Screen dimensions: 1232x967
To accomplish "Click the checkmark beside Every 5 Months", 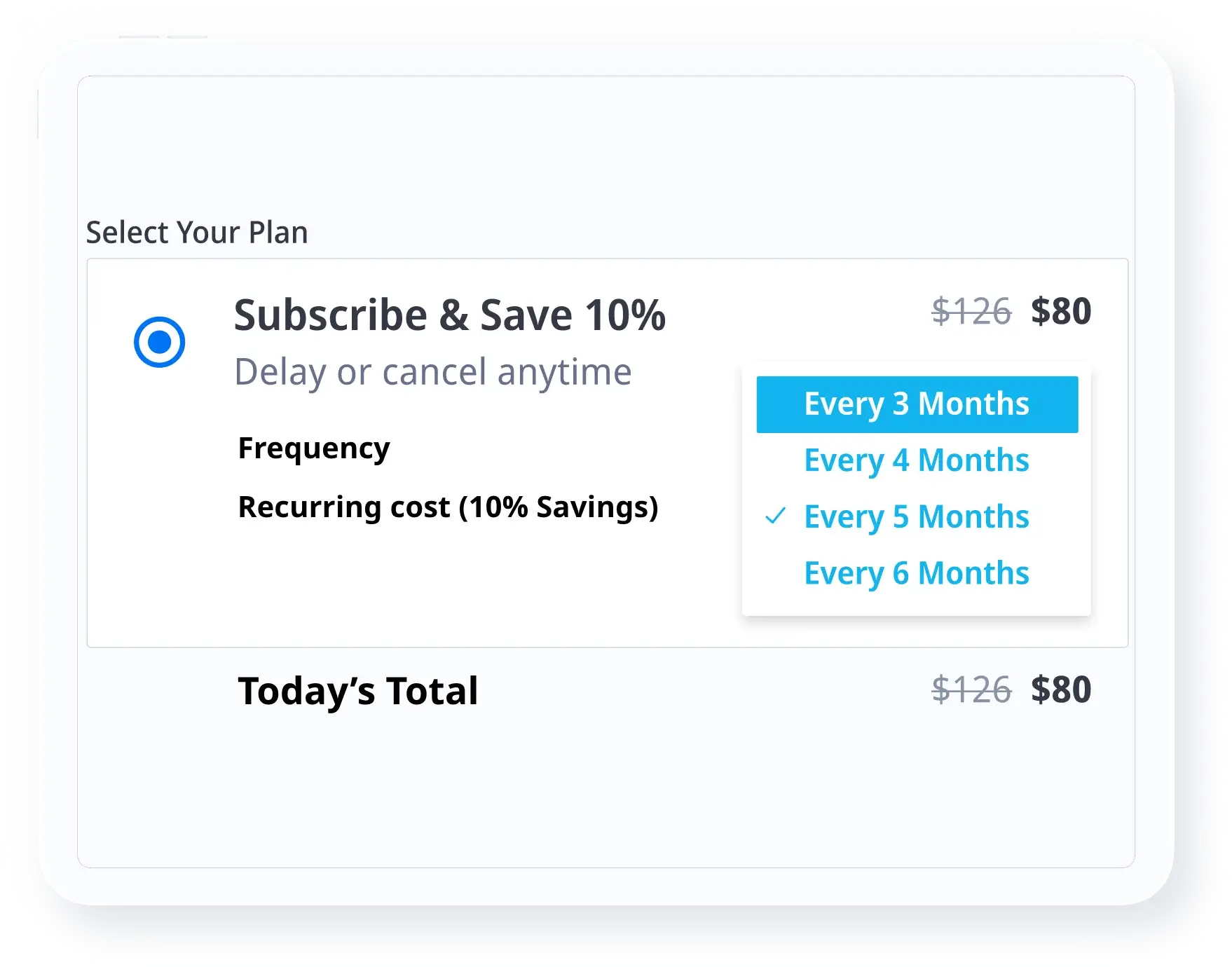I will 775,516.
